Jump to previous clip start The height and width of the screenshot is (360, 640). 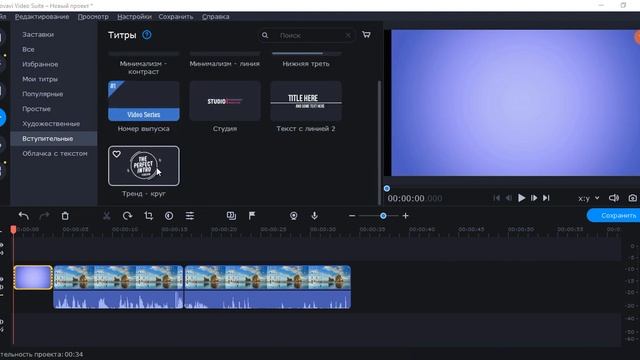[497, 198]
